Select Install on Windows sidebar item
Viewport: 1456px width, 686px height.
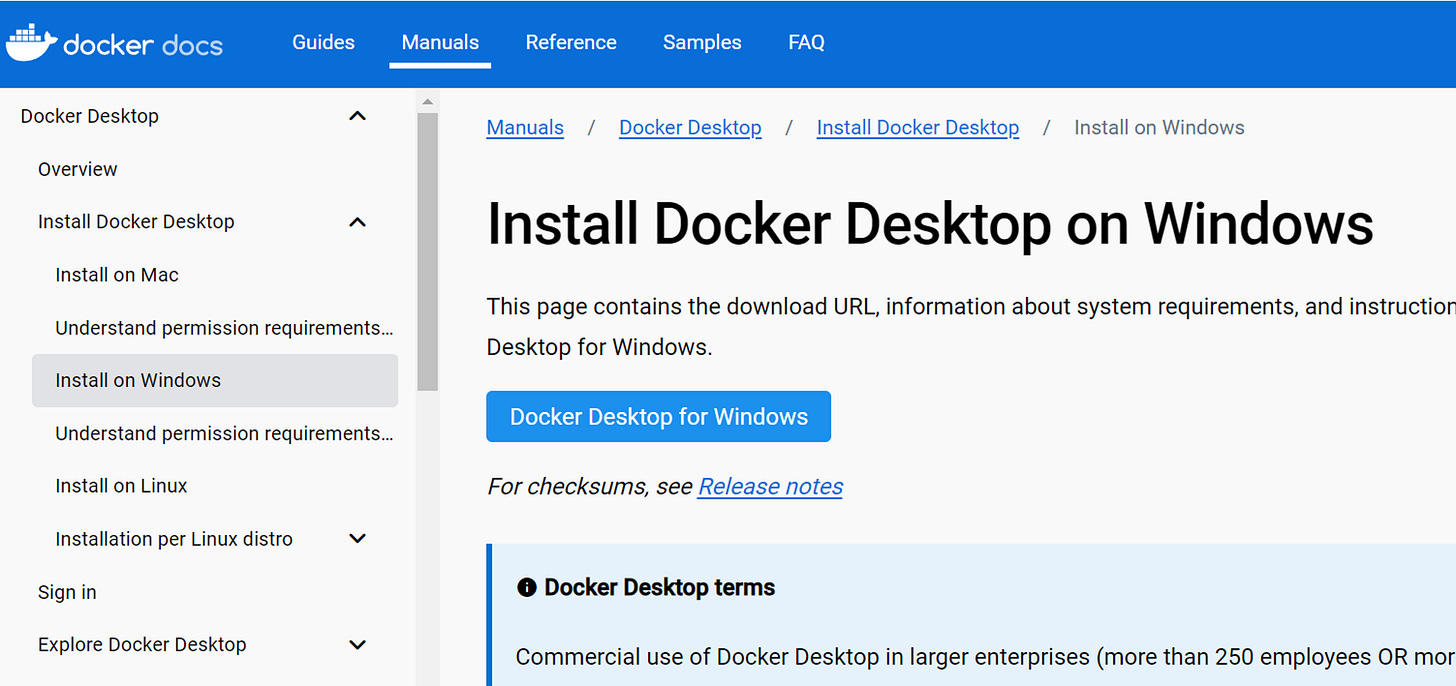(215, 380)
